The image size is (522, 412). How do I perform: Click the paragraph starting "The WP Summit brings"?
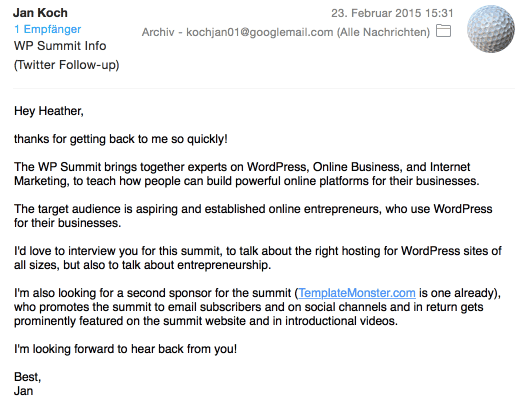247,174
